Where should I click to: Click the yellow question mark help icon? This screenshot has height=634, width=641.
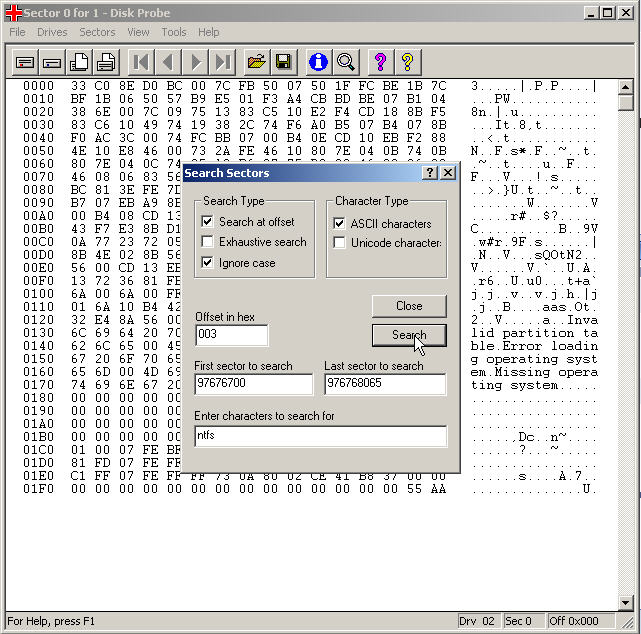coord(408,63)
